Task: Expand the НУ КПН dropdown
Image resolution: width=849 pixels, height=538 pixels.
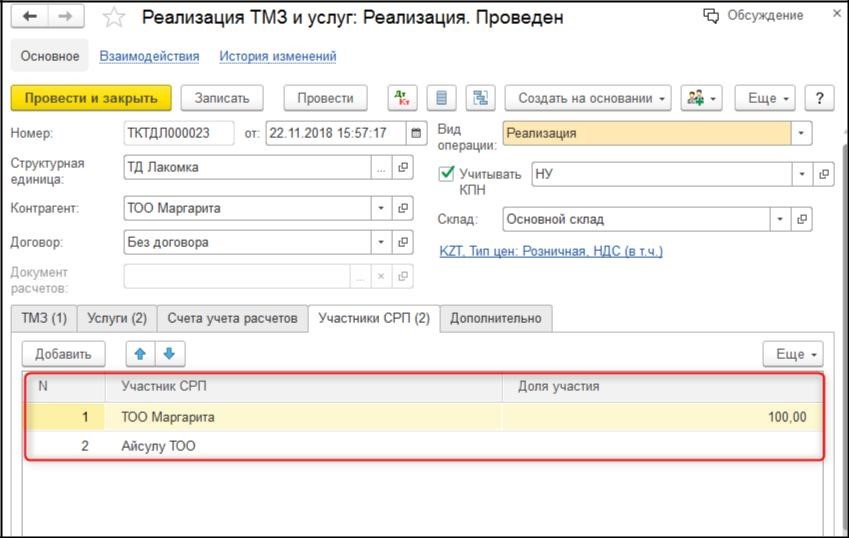Action: 802,174
